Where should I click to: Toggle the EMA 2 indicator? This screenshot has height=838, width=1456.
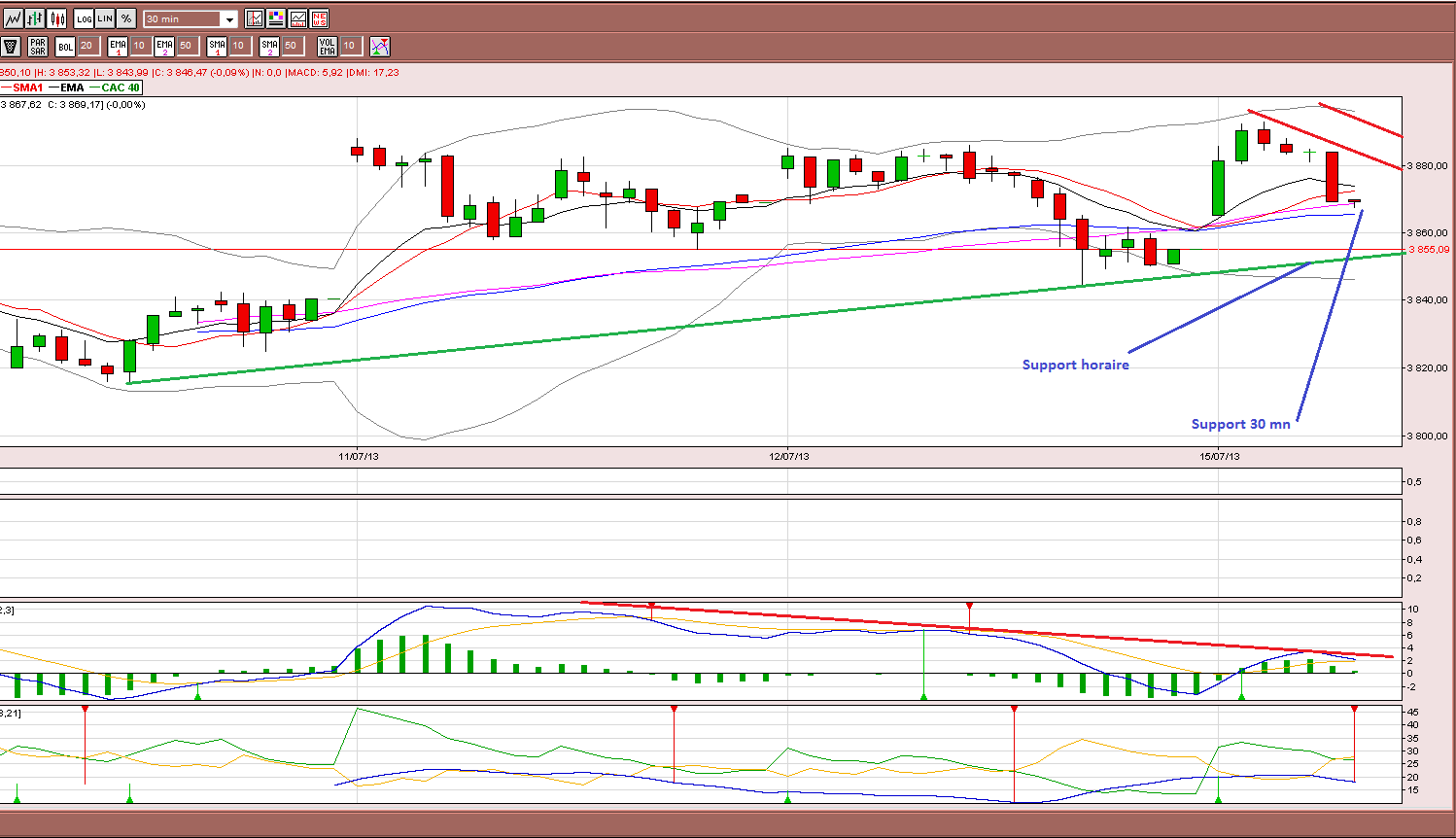pos(164,46)
